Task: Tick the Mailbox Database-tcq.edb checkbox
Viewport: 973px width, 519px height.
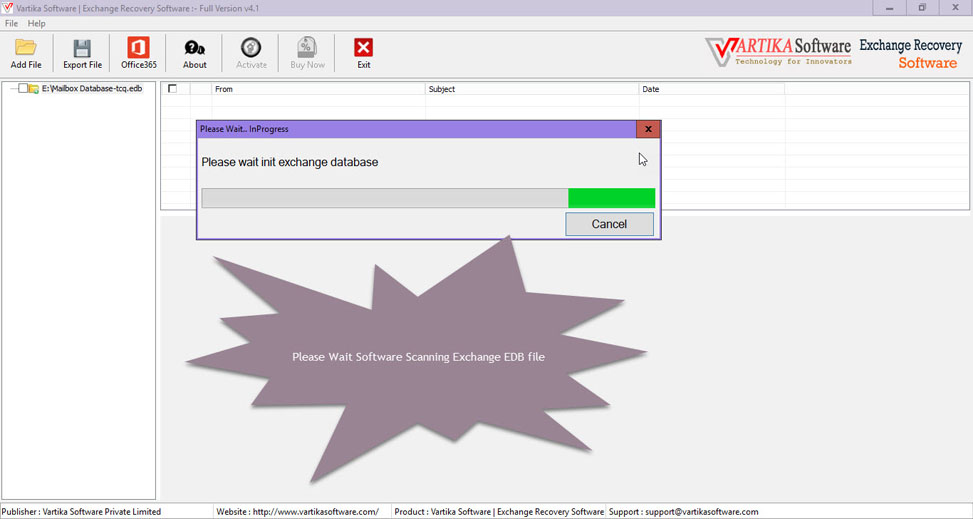Action: [x=23, y=88]
